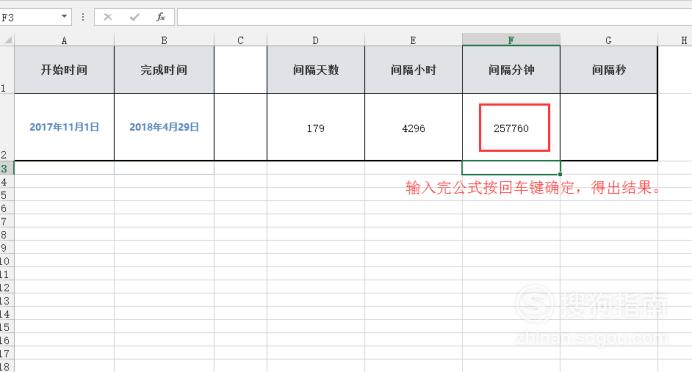Screen dimensions: 692x372
Task: Select the cell with value 4296
Action: pyautogui.click(x=414, y=127)
